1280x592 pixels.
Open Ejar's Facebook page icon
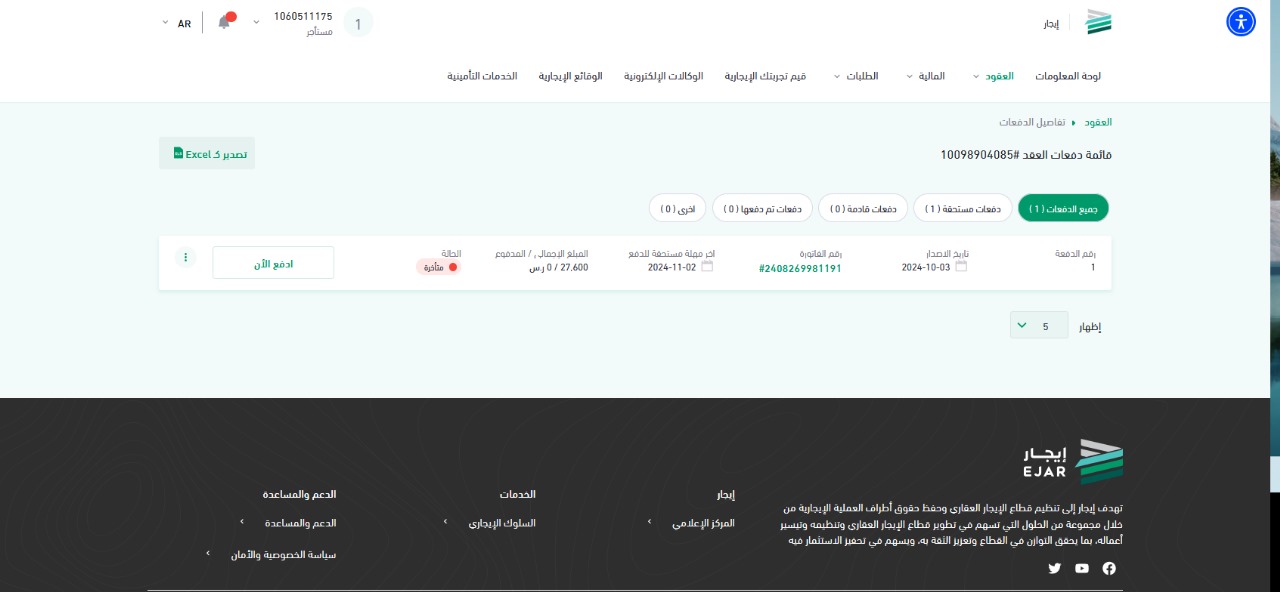(1108, 568)
